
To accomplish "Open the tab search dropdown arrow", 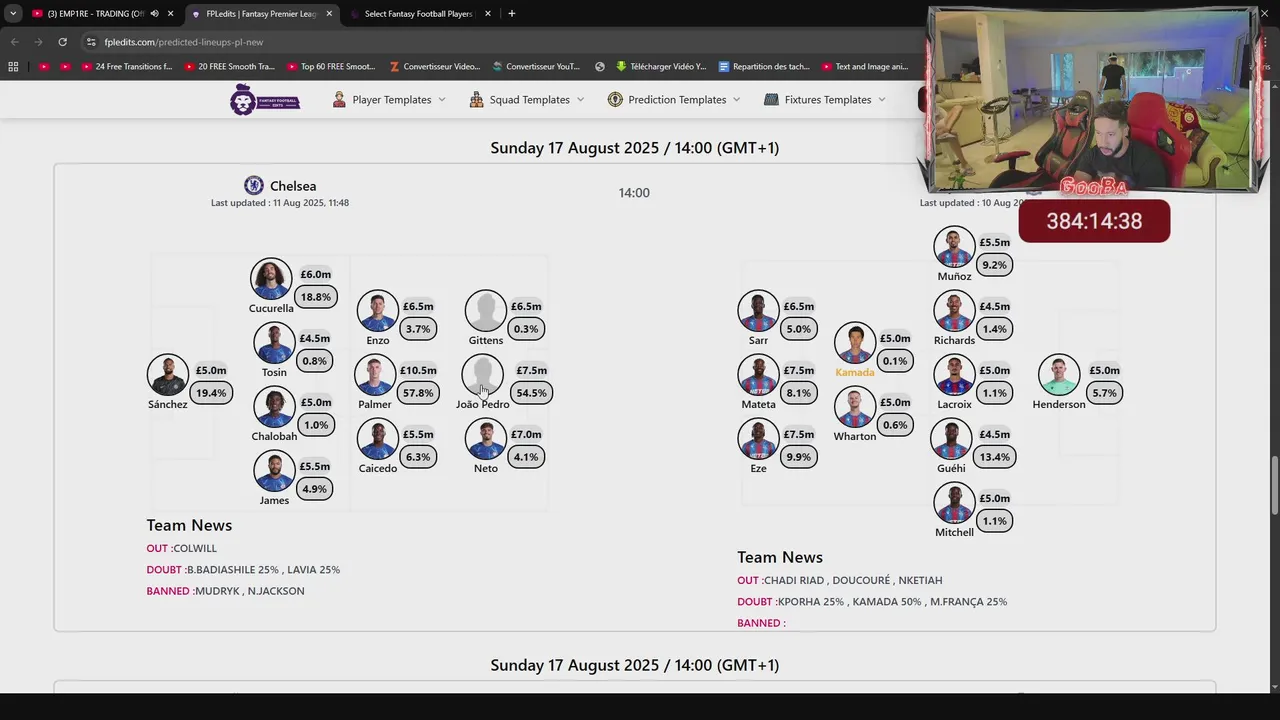I will [13, 14].
